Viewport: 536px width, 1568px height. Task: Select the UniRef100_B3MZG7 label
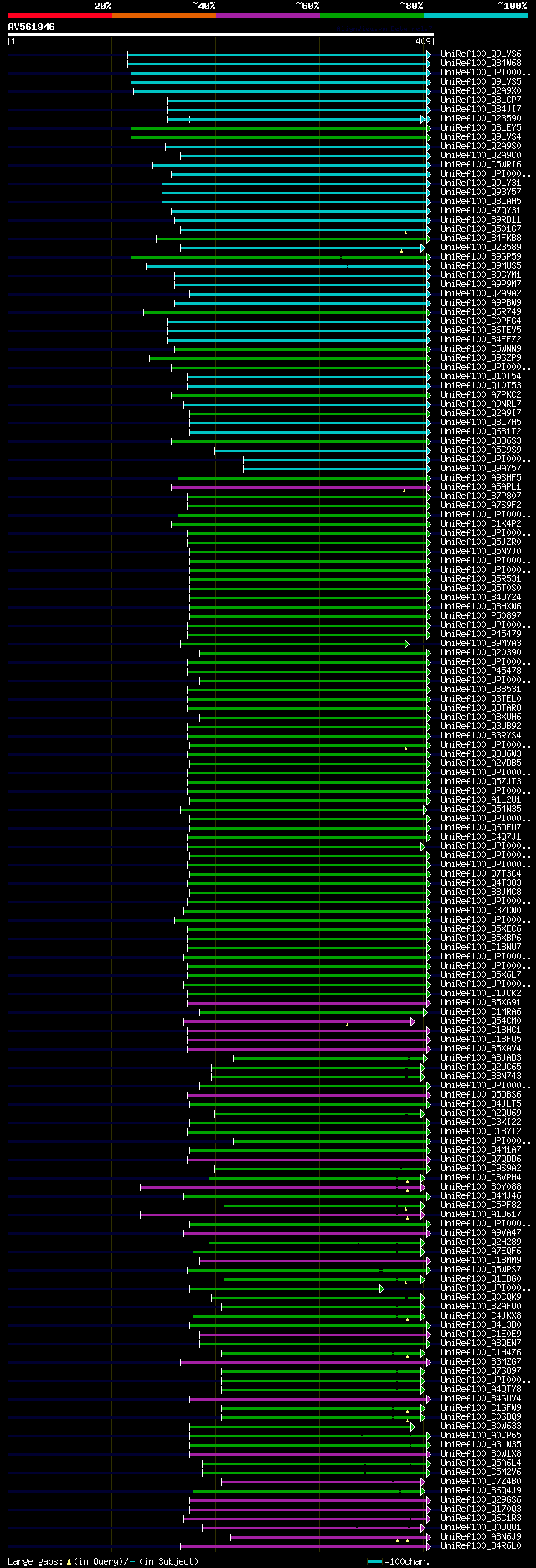481,1362
